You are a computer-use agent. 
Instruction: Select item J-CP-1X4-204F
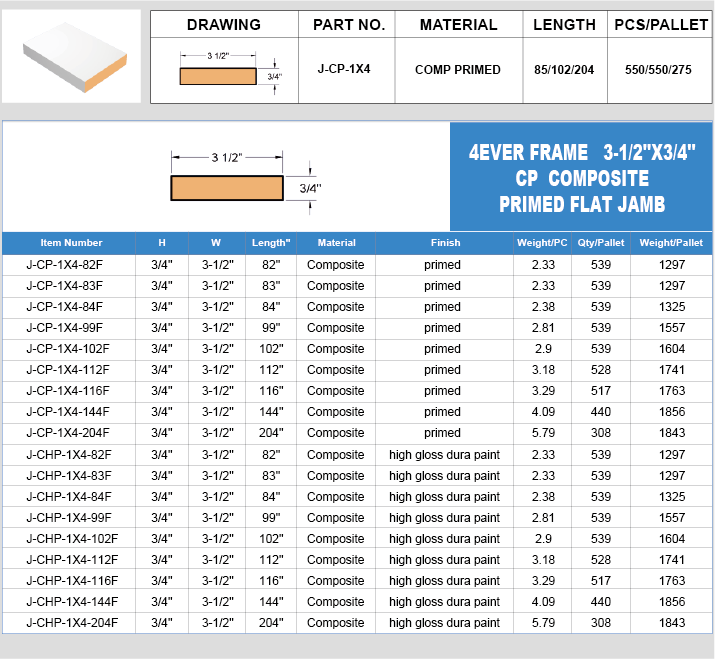(68, 433)
